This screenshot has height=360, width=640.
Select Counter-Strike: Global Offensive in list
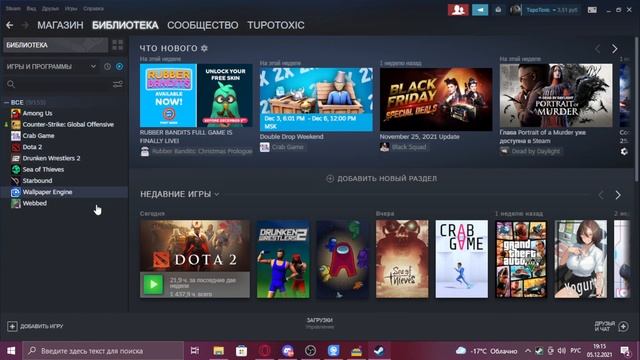tap(68, 124)
